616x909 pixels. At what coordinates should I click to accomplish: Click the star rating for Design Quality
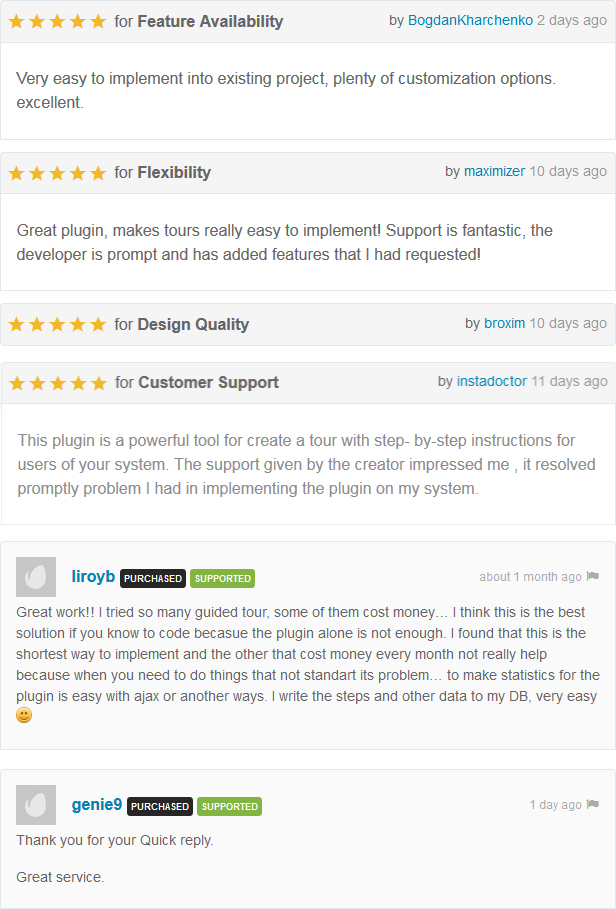[x=57, y=324]
